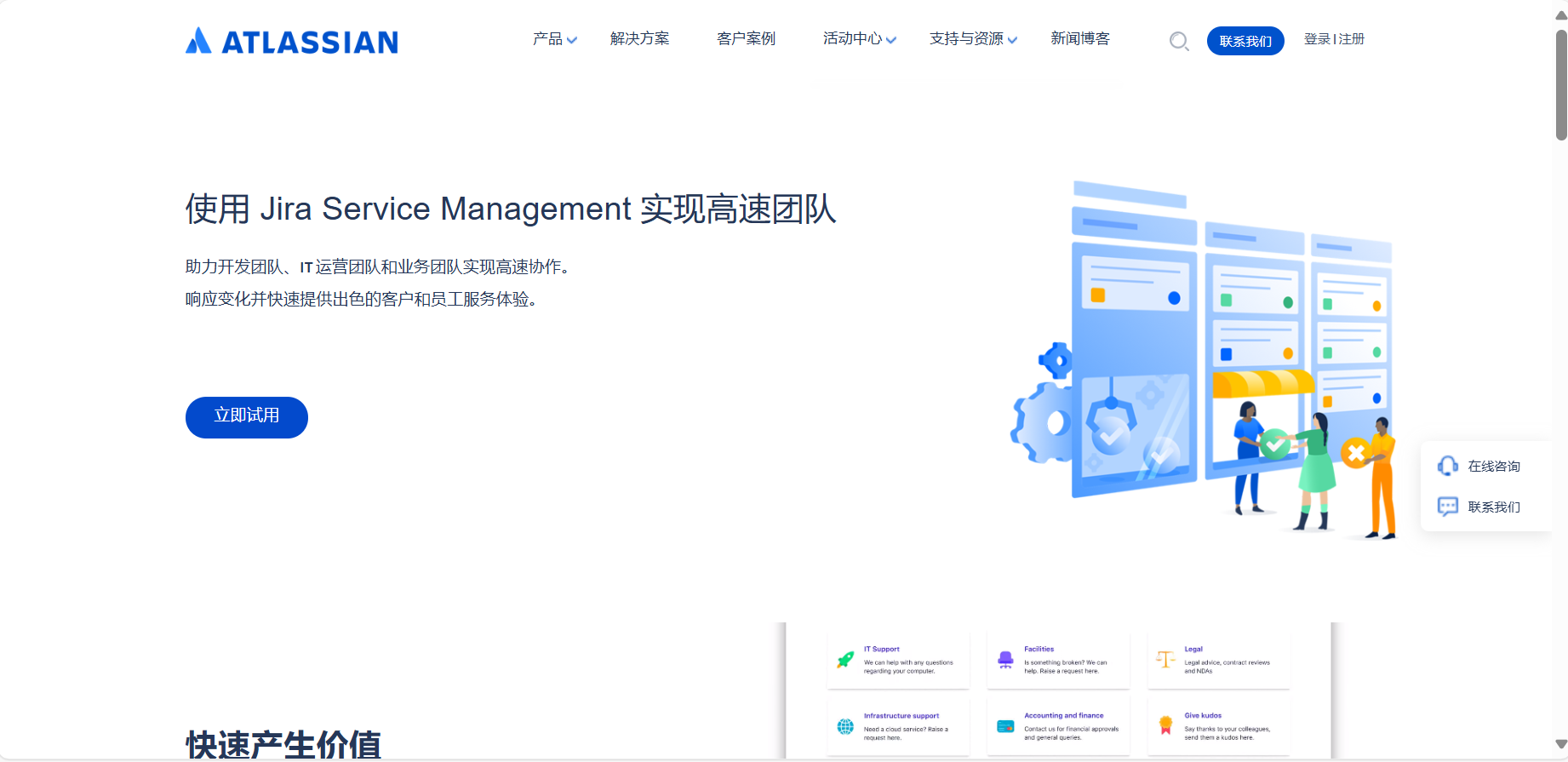Image resolution: width=1568 pixels, height=762 pixels.
Task: Click the 登录 link
Action: pos(1317,39)
